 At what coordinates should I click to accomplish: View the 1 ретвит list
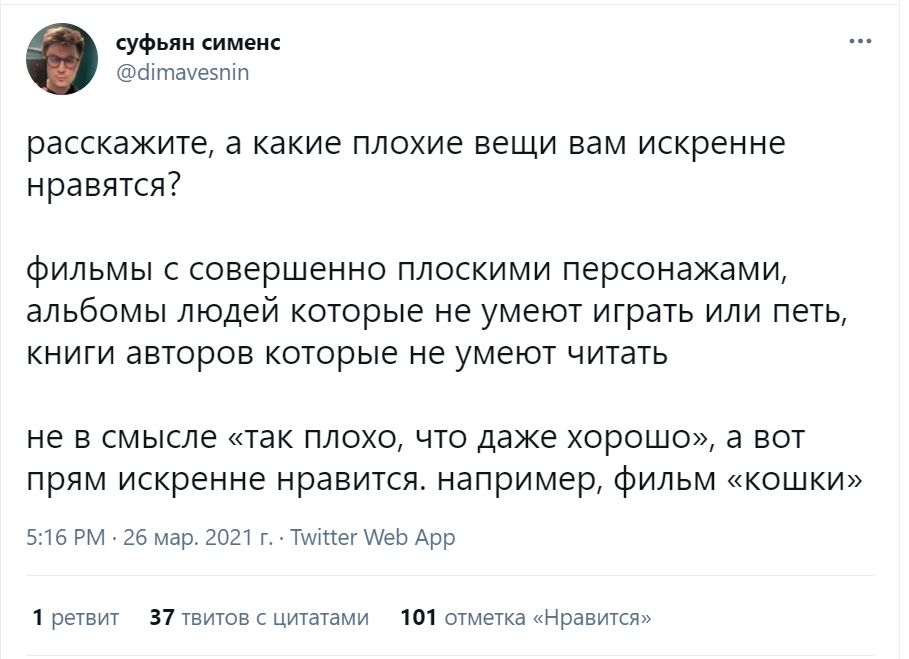(x=76, y=618)
